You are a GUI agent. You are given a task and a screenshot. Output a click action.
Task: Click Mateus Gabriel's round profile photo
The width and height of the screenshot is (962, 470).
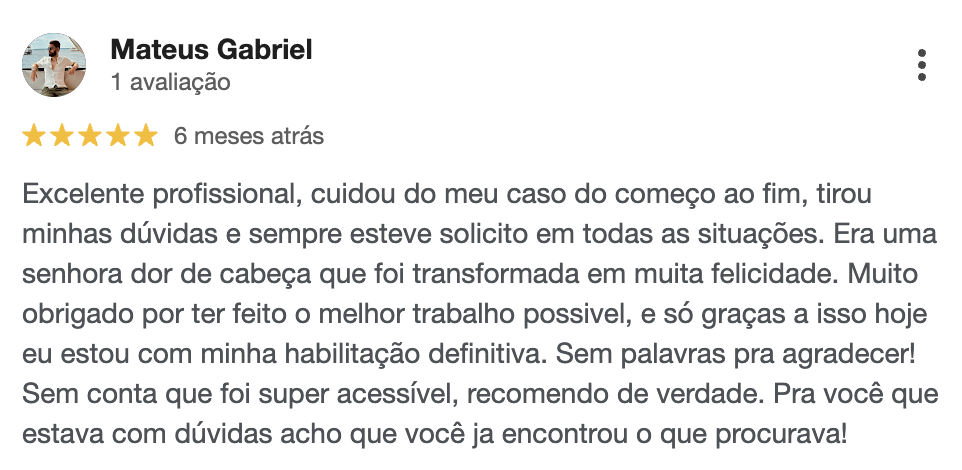click(x=54, y=65)
